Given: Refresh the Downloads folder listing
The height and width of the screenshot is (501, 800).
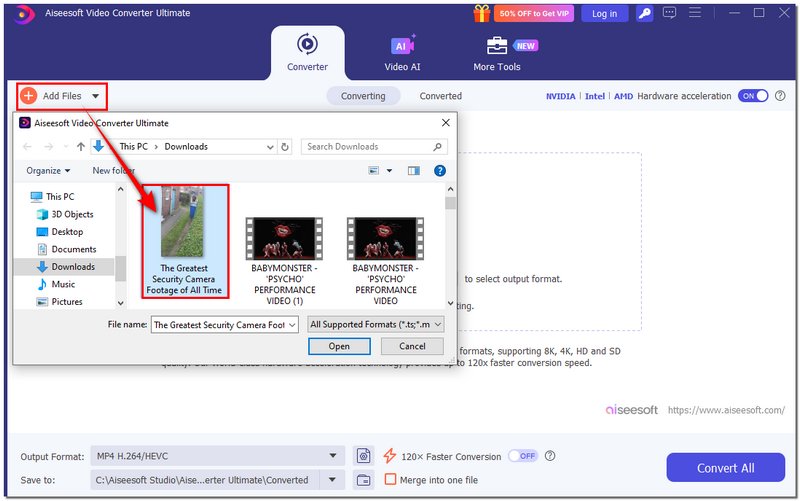Looking at the screenshot, I should (286, 146).
